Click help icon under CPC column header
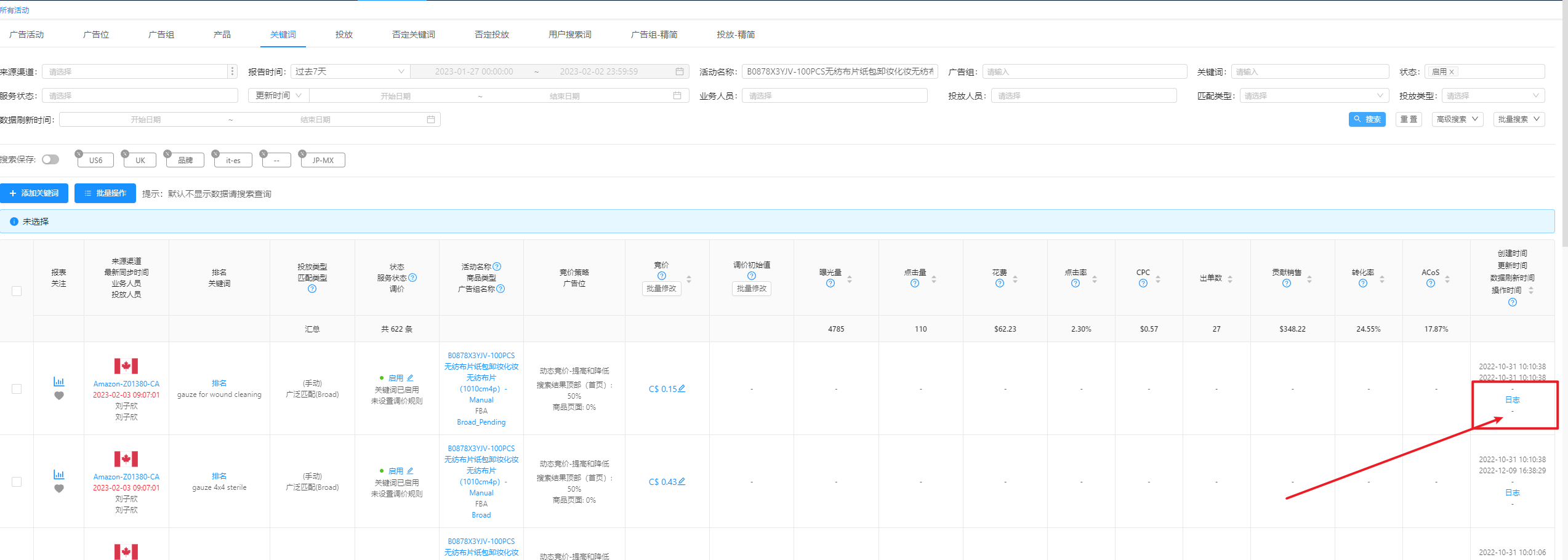The width and height of the screenshot is (1568, 560). (1143, 283)
